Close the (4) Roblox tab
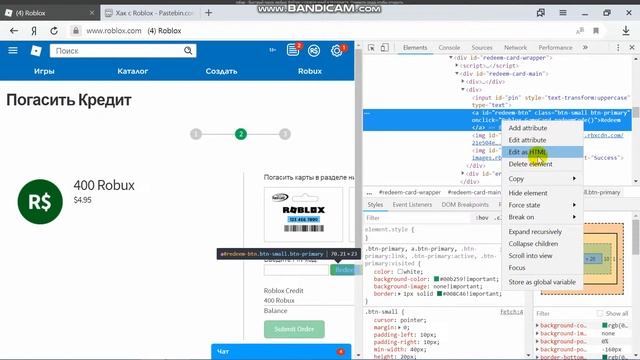The width and height of the screenshot is (640, 360). click(x=92, y=13)
